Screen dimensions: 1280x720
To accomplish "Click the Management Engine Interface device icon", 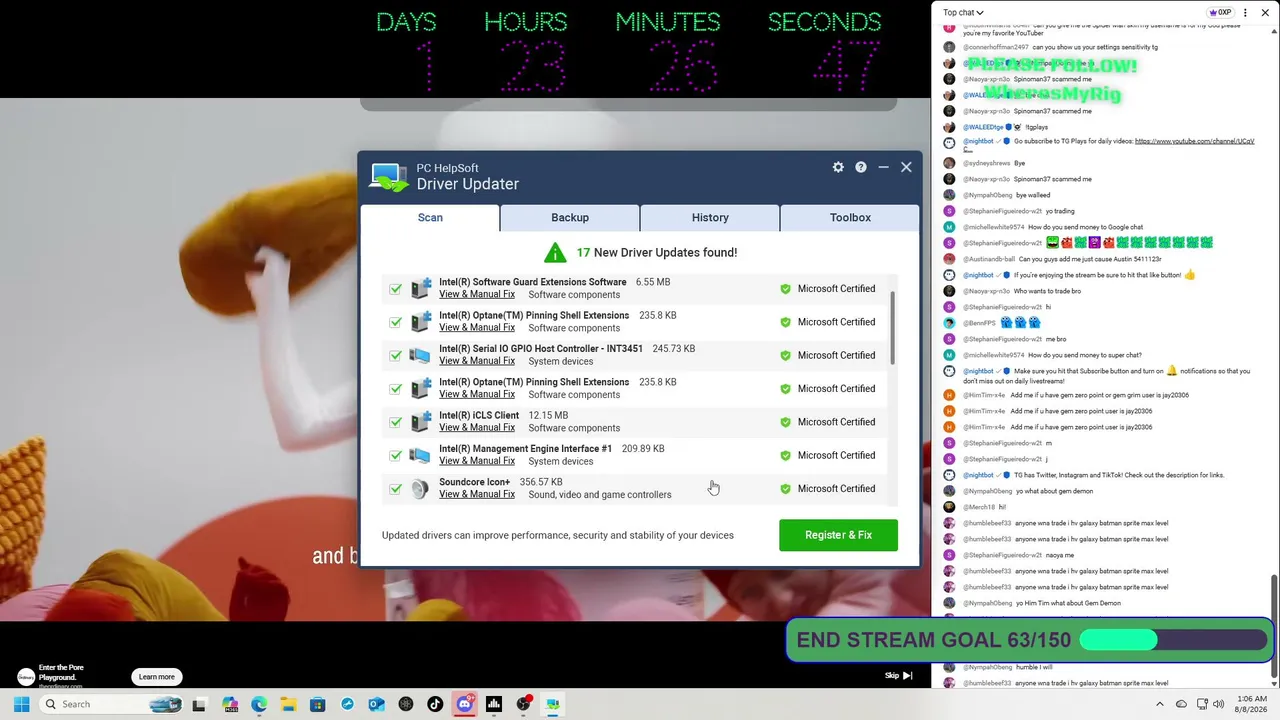I will (x=421, y=455).
